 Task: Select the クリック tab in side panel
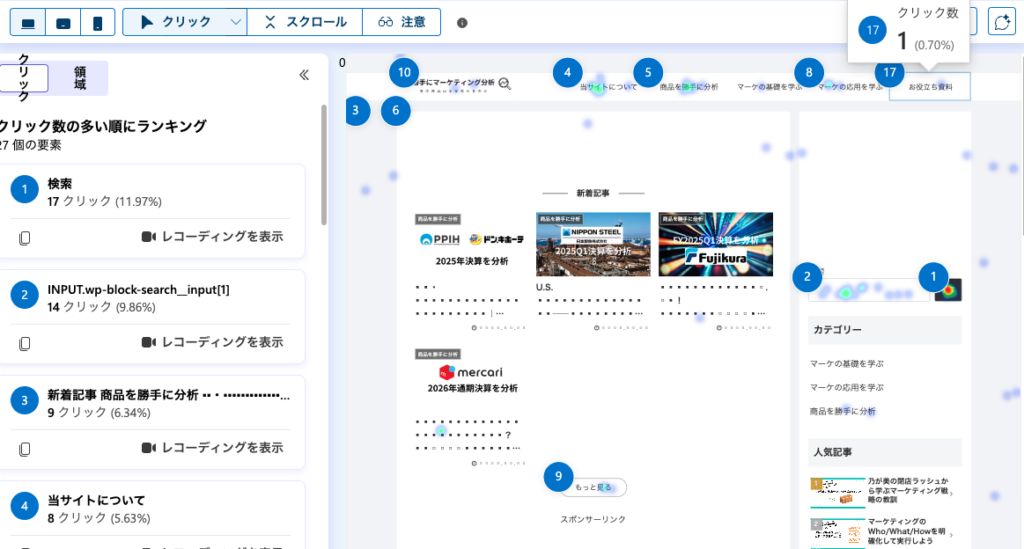click(x=24, y=78)
